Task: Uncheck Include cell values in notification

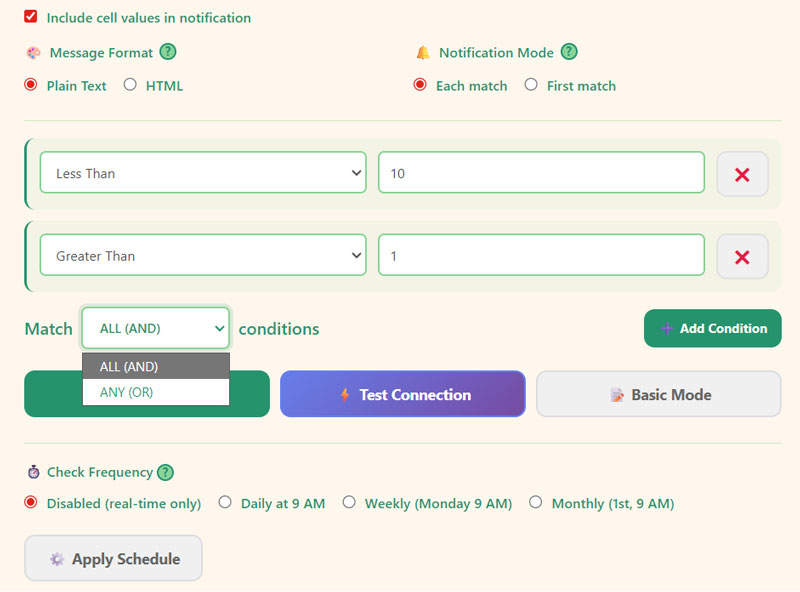Action: pyautogui.click(x=28, y=16)
